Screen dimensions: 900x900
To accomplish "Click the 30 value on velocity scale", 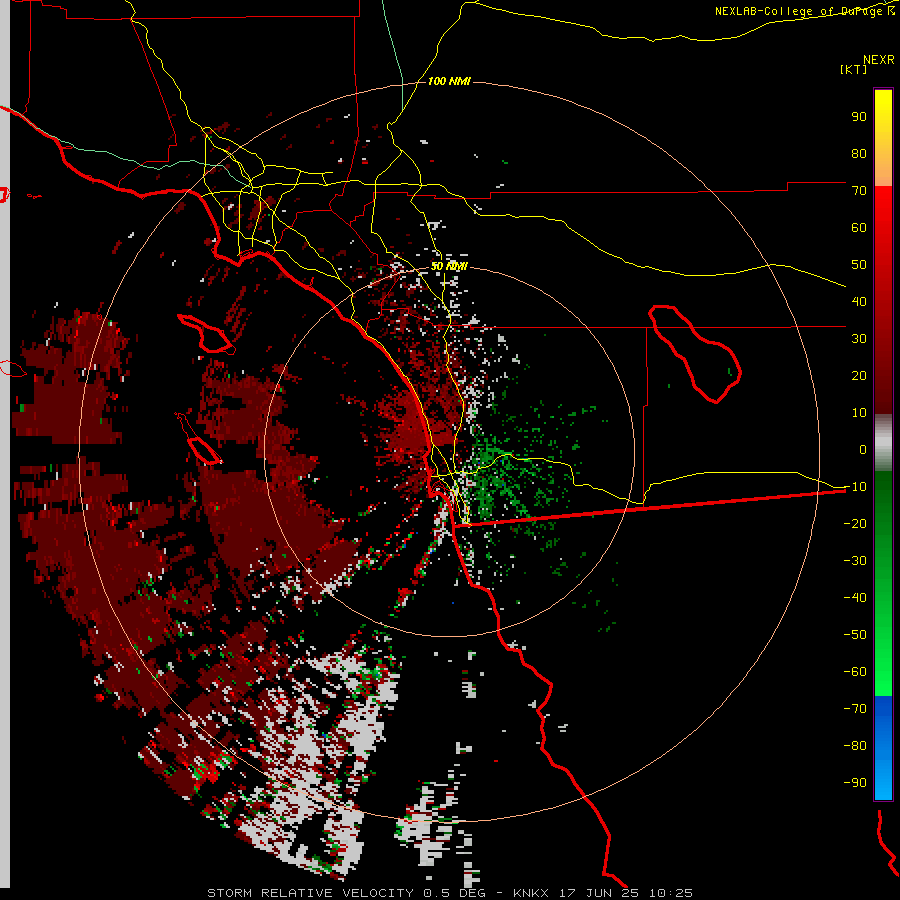I will 859,339.
